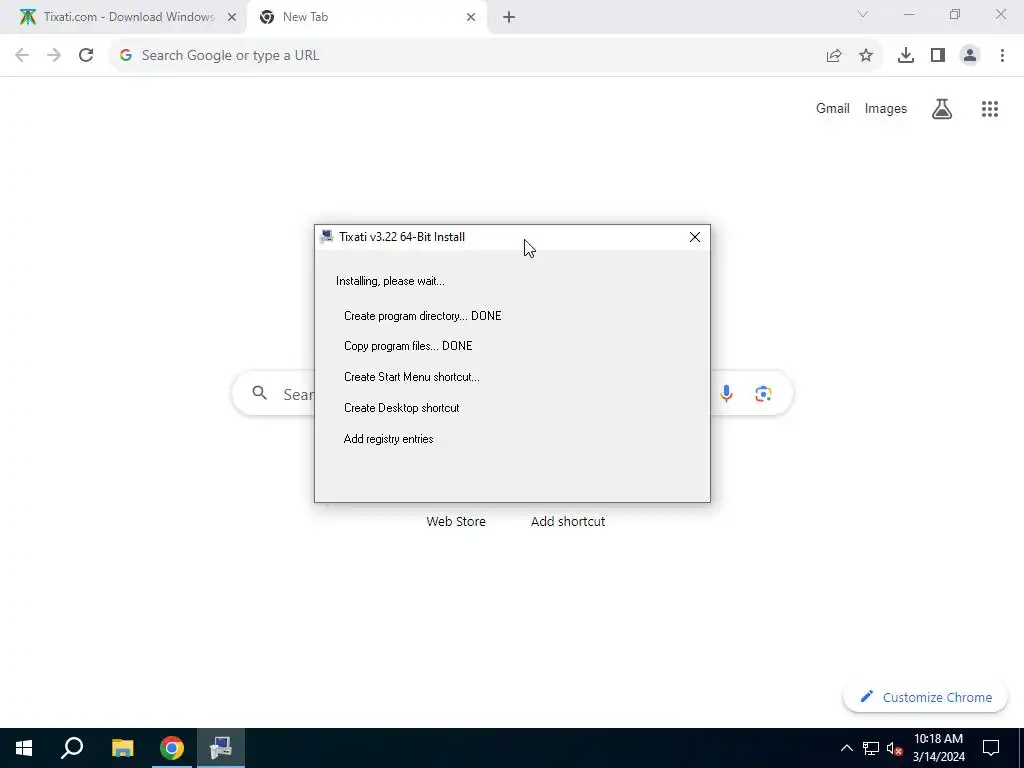Click the 'Tixati v3.22 64-Bit Install' title
The width and height of the screenshot is (1024, 768).
click(x=402, y=236)
